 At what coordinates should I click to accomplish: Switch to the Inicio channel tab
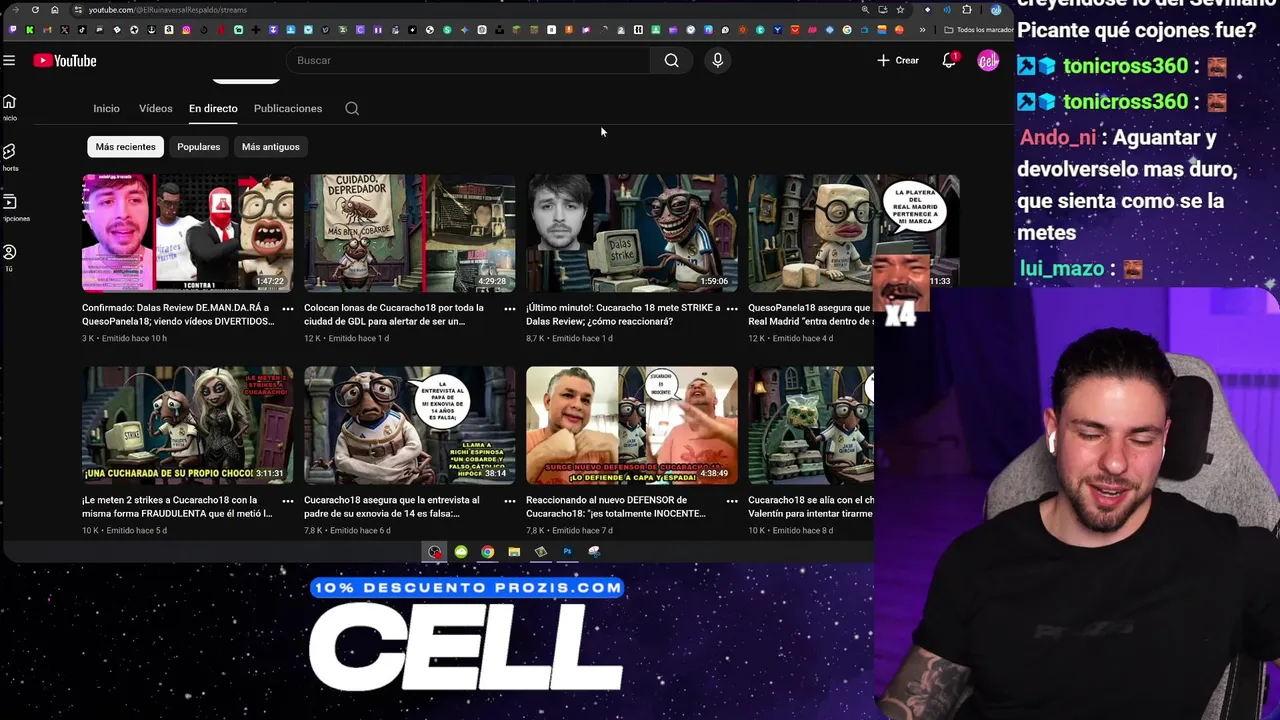coord(106,108)
